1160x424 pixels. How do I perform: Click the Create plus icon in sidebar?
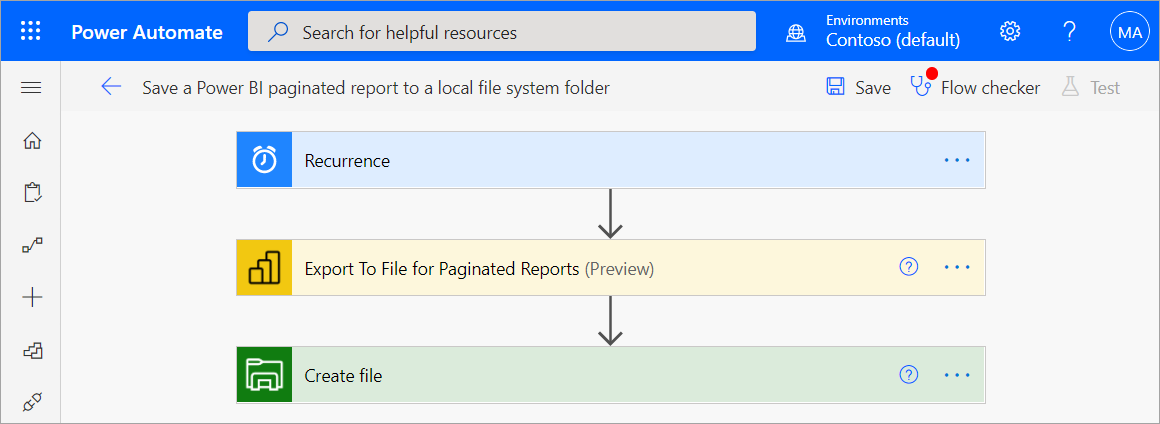32,298
